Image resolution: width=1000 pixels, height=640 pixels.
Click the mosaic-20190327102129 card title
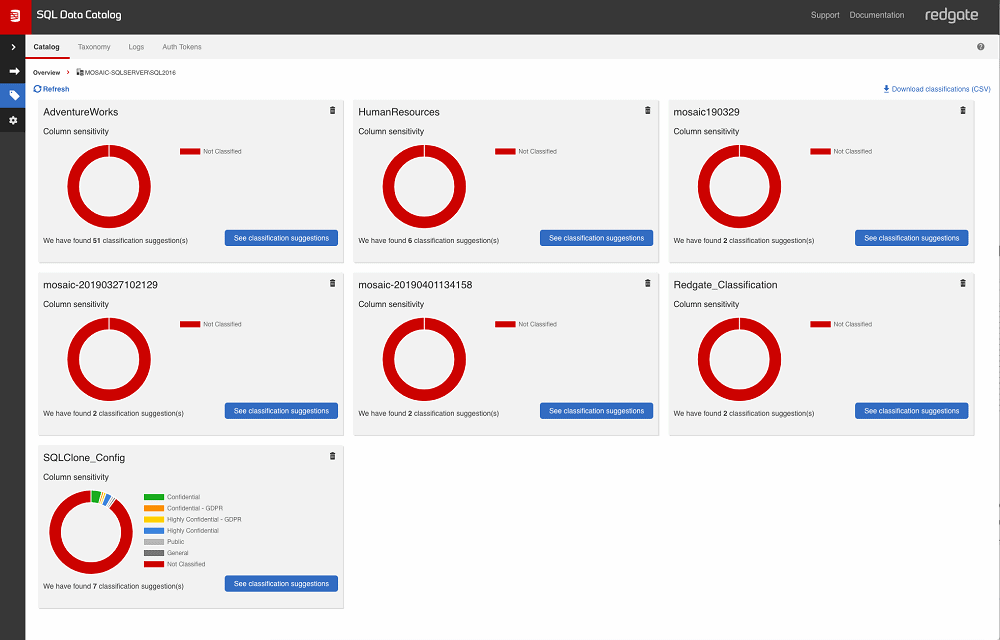100,285
